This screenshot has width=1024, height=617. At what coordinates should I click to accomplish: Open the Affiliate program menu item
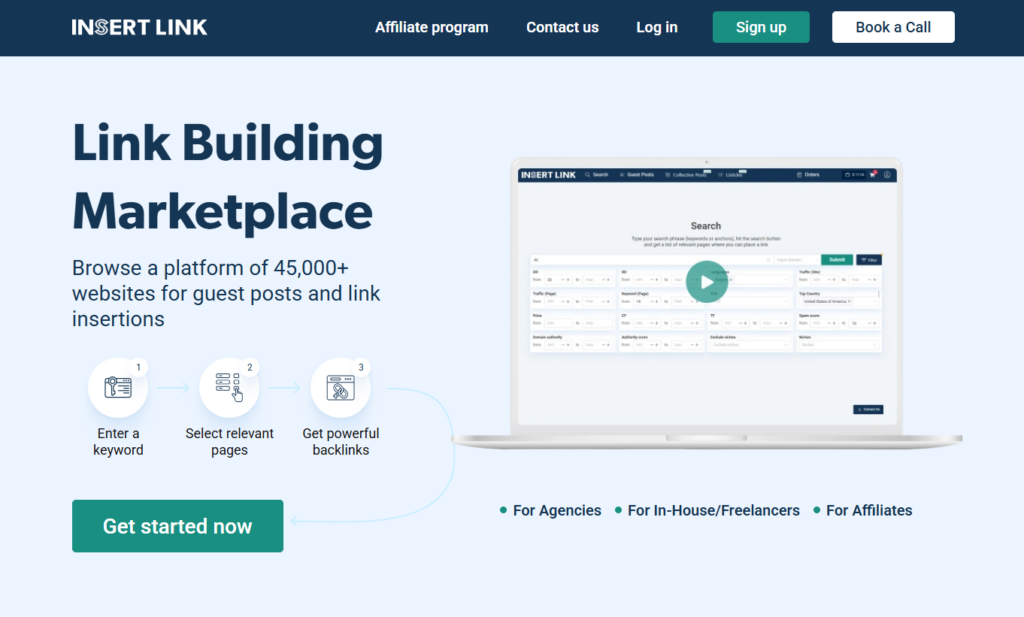coord(431,28)
